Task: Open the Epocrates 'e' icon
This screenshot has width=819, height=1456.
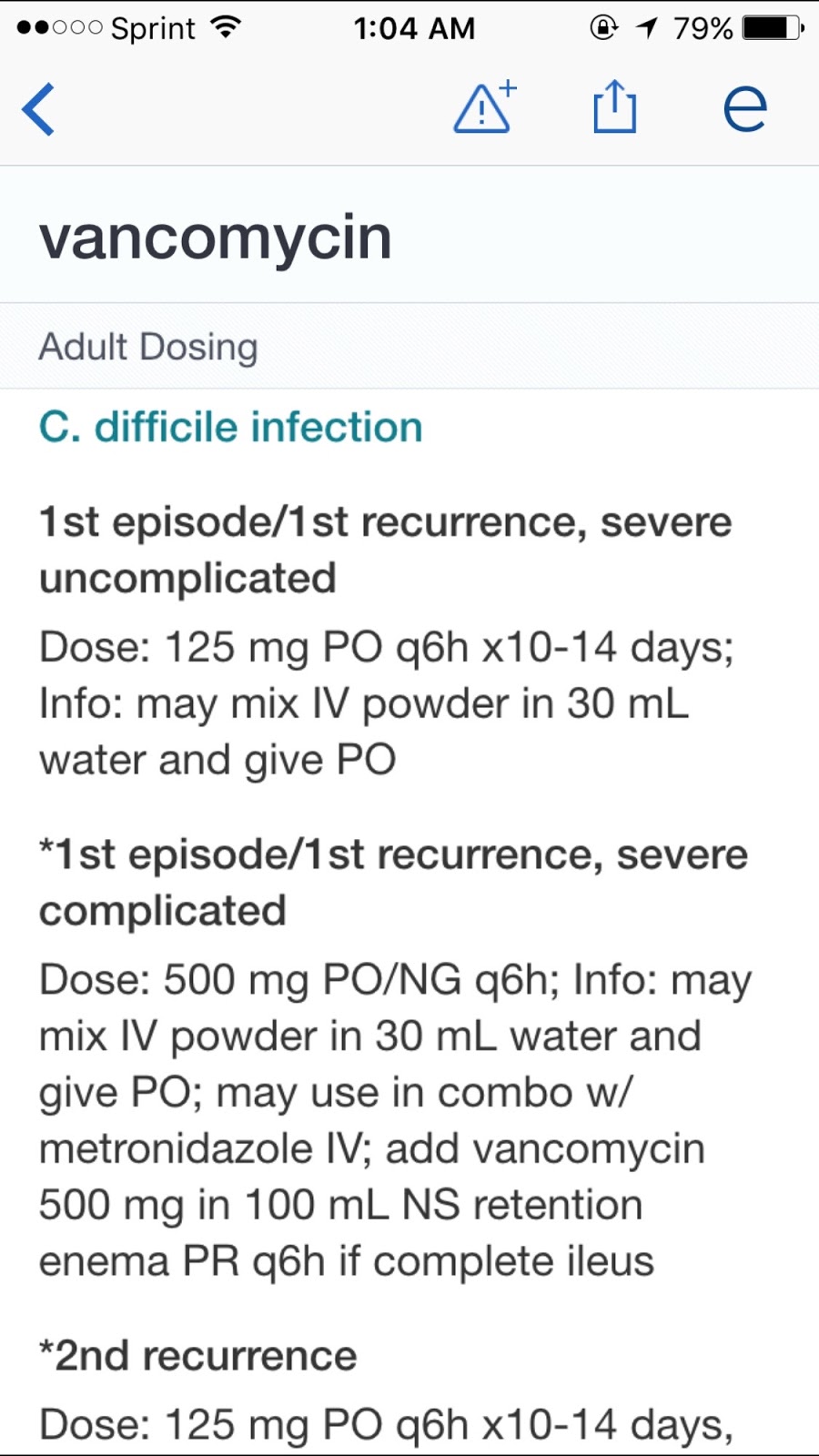Action: 745,109
